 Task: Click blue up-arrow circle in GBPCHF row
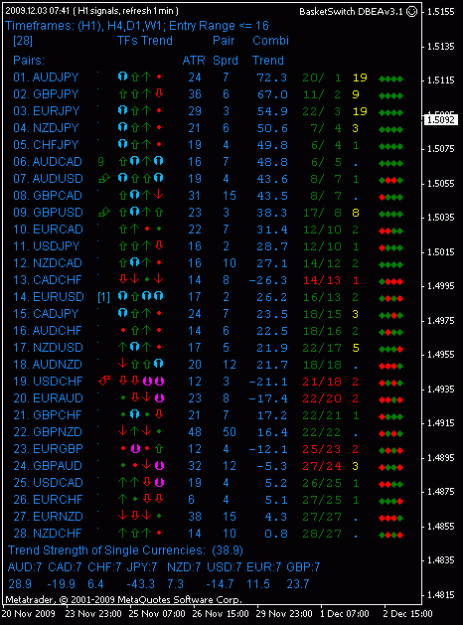click(x=135, y=414)
